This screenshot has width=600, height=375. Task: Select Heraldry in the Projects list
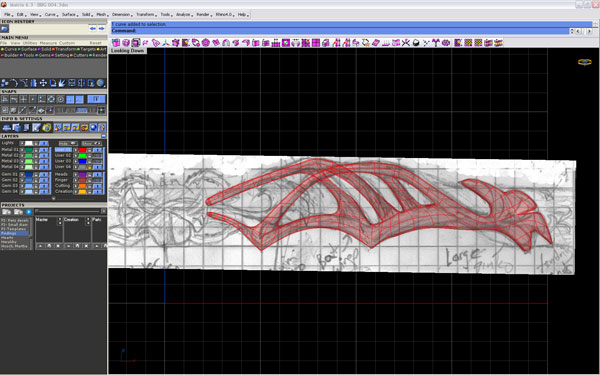point(8,242)
